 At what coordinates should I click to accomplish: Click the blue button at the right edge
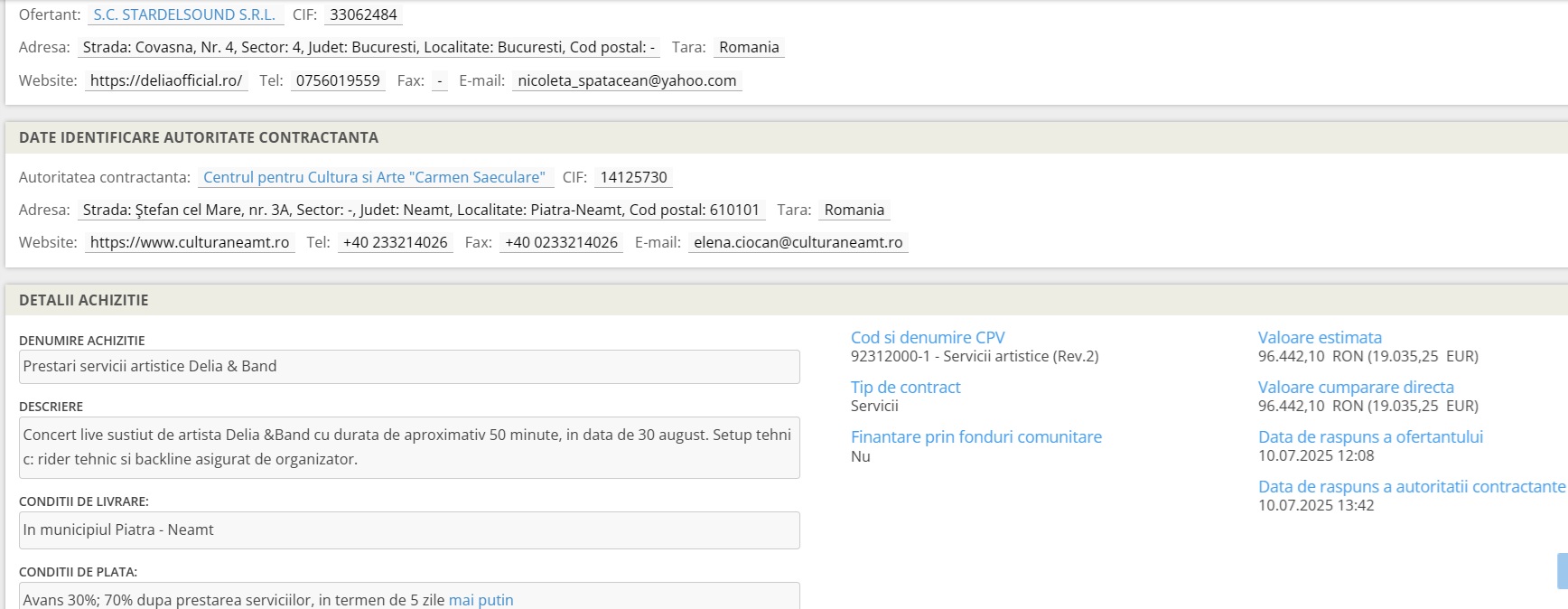pyautogui.click(x=1562, y=571)
